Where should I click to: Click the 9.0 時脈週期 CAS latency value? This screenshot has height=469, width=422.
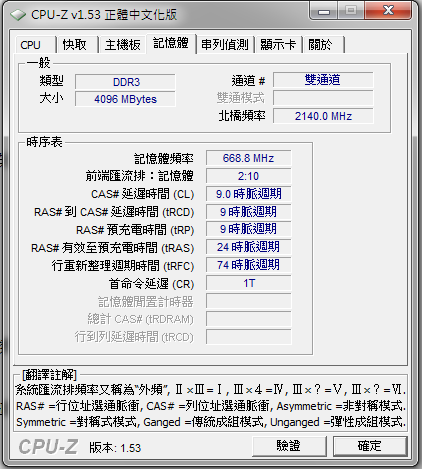(248, 194)
